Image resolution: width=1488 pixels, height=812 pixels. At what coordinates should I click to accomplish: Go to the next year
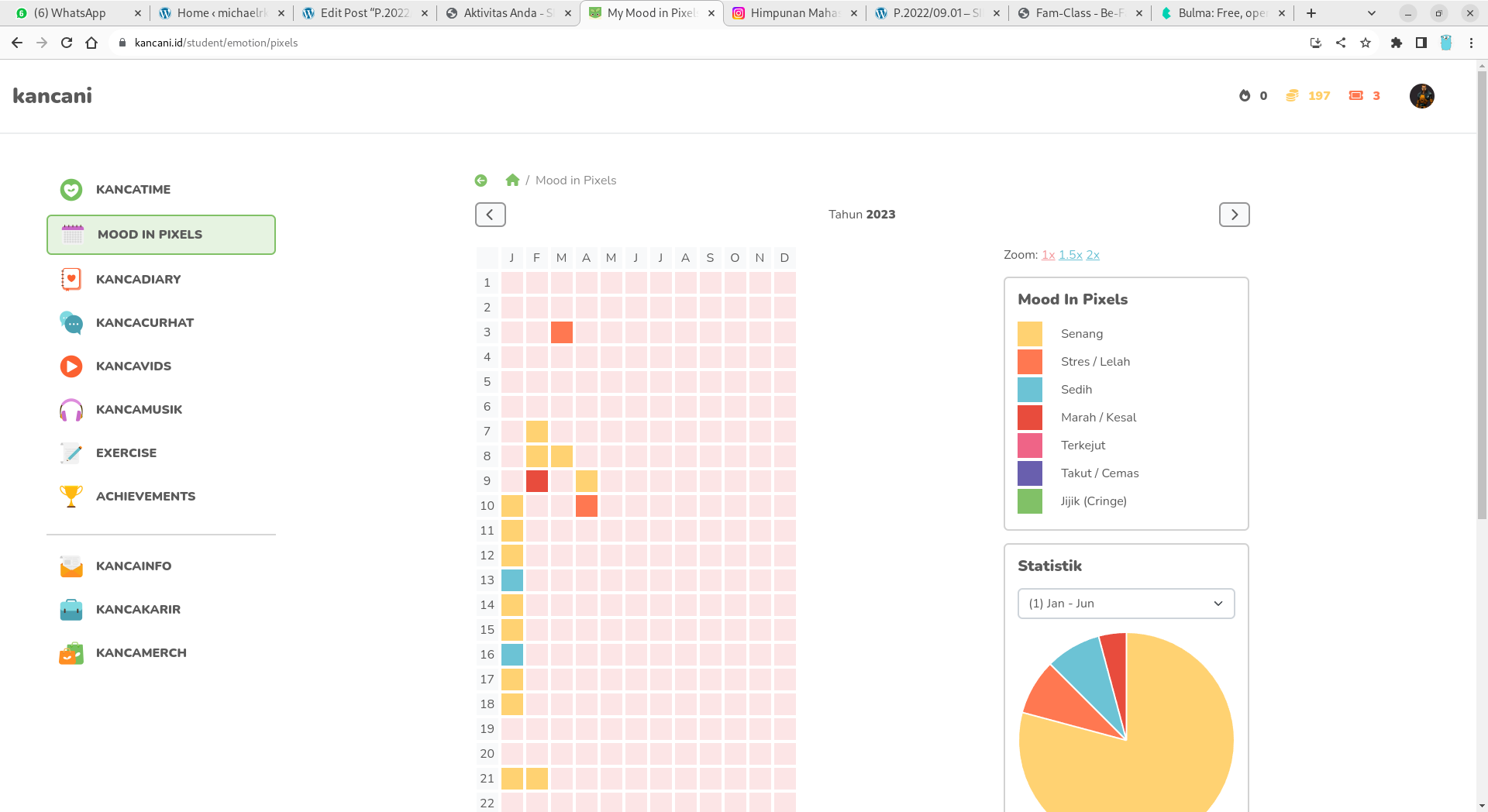coord(1234,215)
